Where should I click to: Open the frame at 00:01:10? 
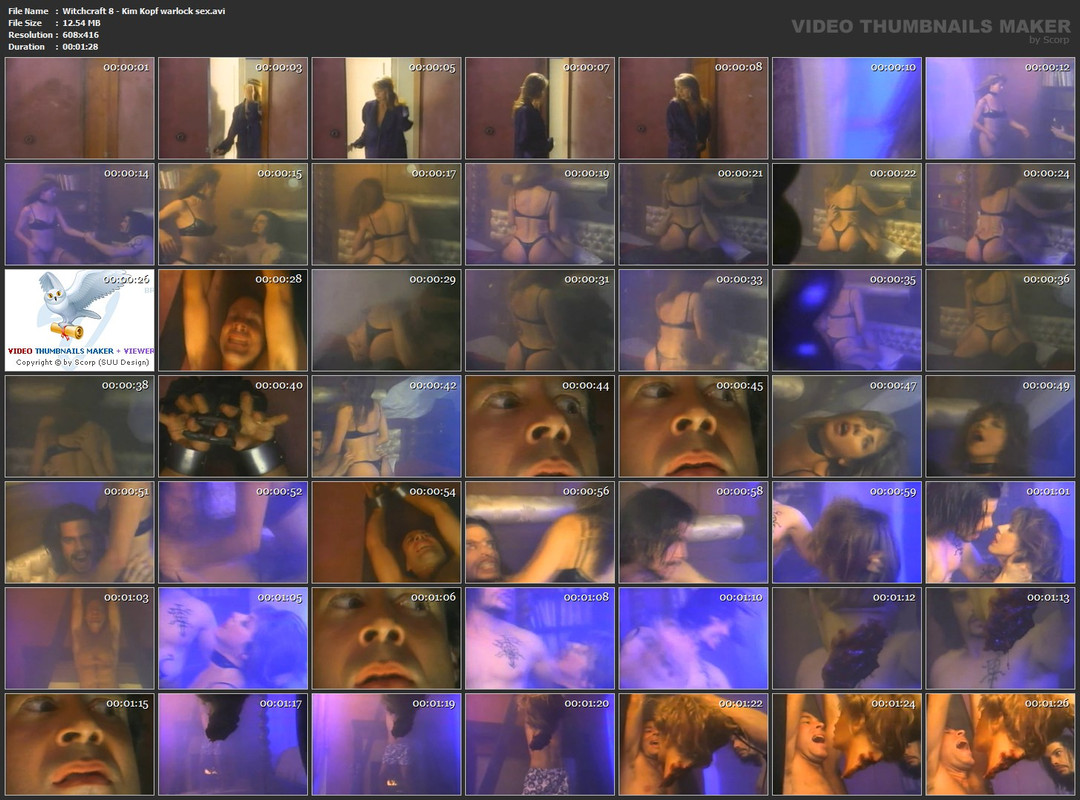tap(694, 639)
